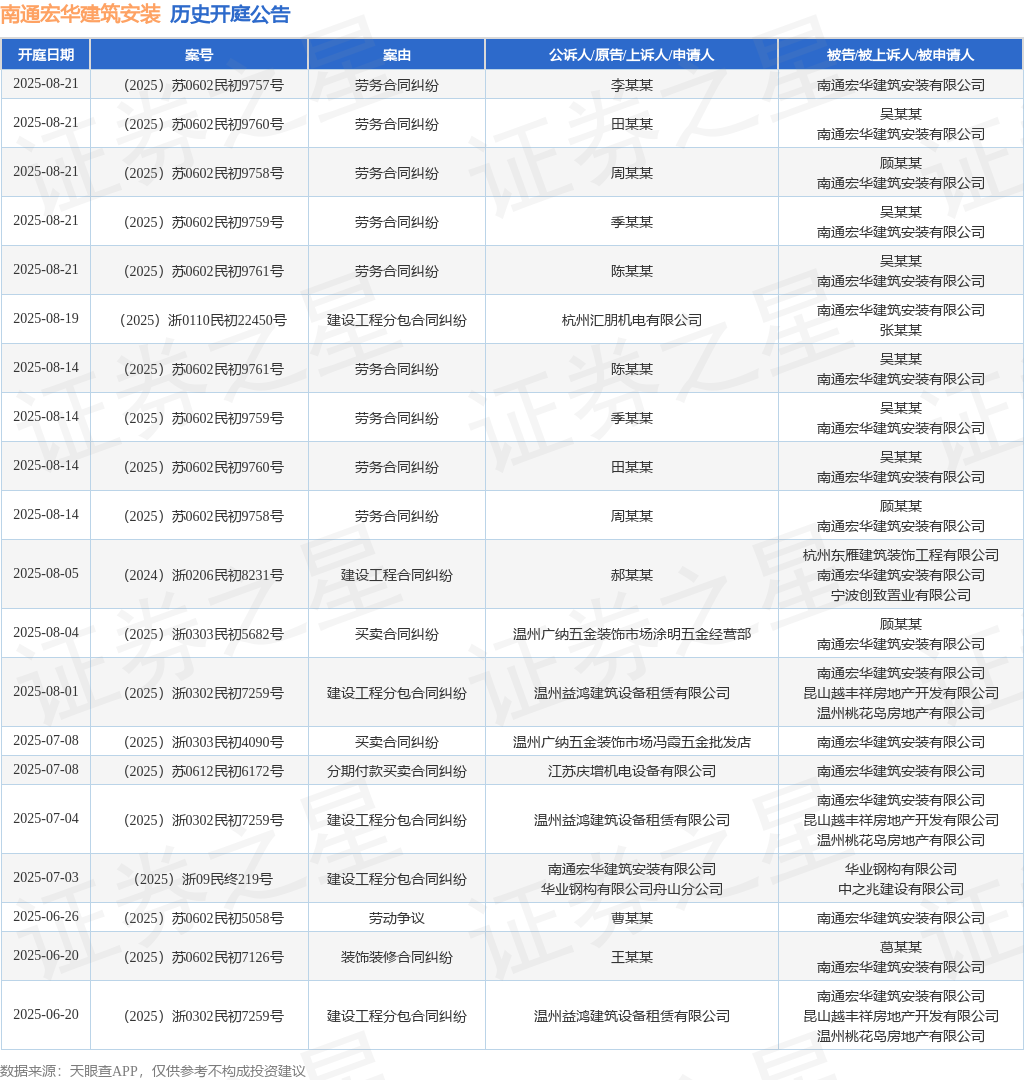Click the 南通宏华建筑安装 title text
The width and height of the screenshot is (1024, 1080).
81,14
